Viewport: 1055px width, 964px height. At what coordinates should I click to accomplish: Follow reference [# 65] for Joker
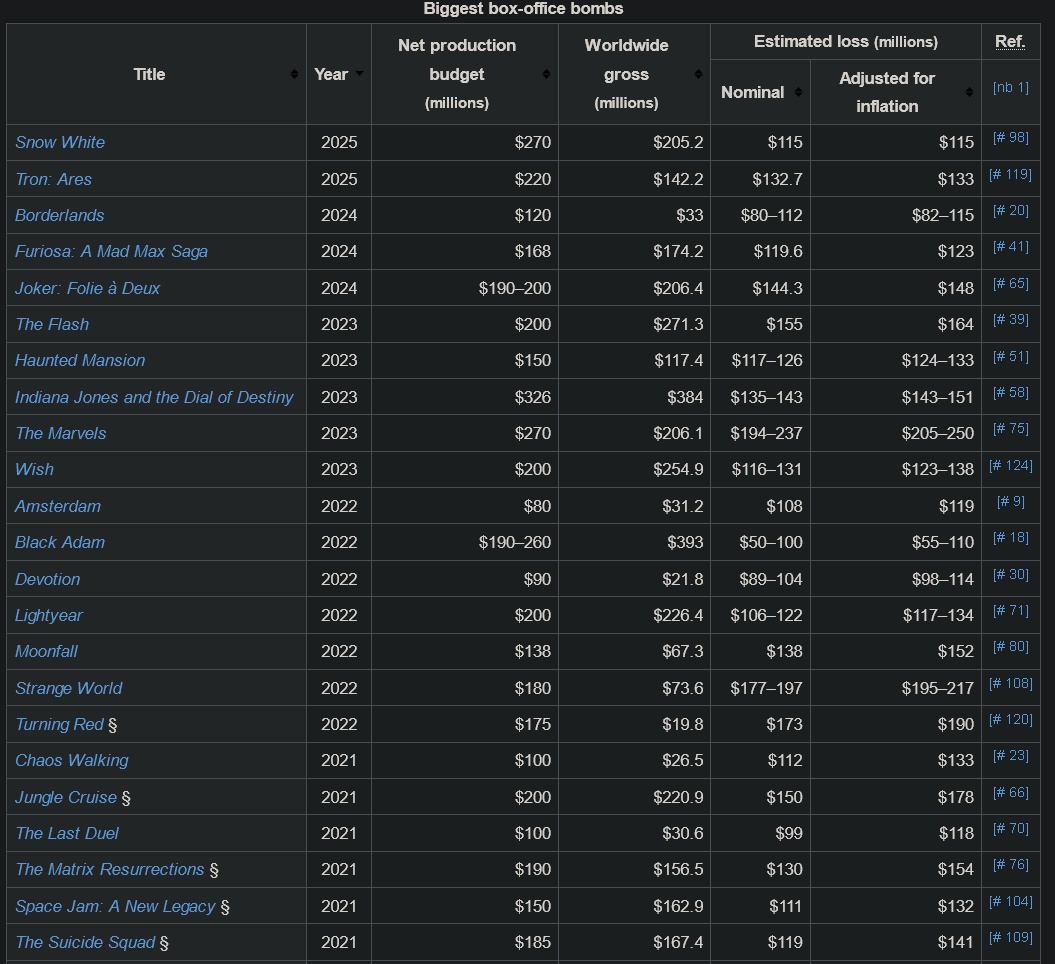pos(1011,284)
